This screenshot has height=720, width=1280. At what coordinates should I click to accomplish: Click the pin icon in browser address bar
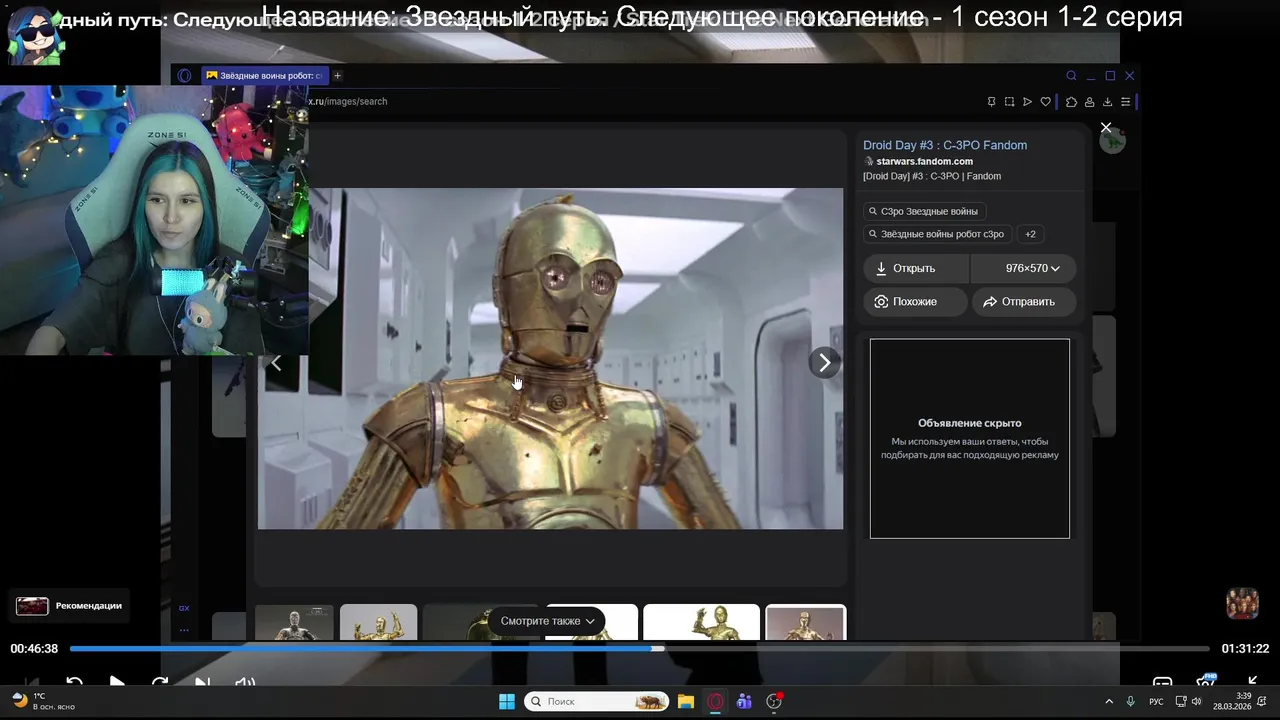(991, 102)
